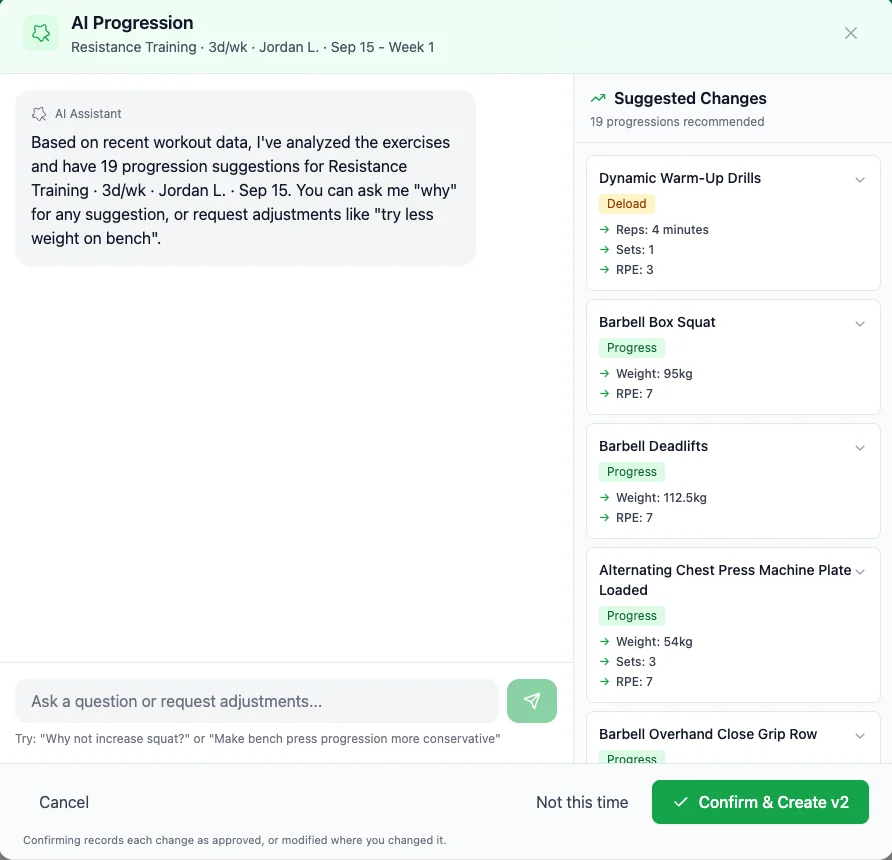Choose Not this time
892x860 pixels.
pos(582,802)
